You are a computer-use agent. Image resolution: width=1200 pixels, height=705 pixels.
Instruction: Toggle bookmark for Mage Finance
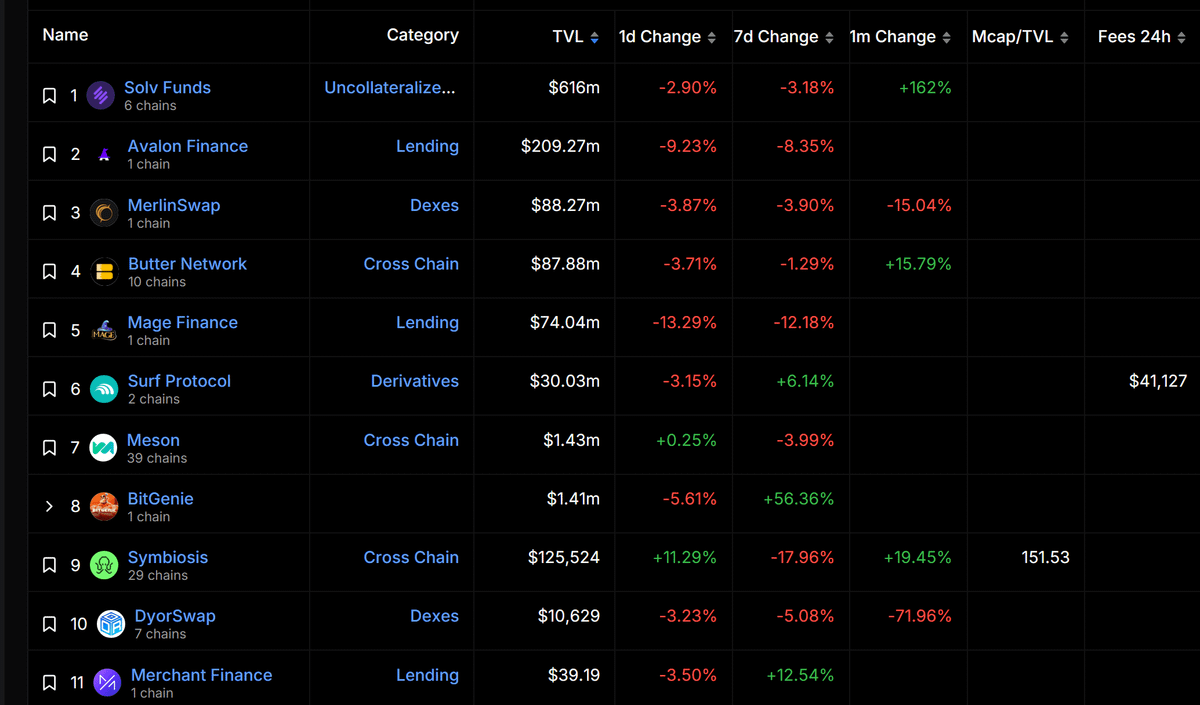coord(49,331)
